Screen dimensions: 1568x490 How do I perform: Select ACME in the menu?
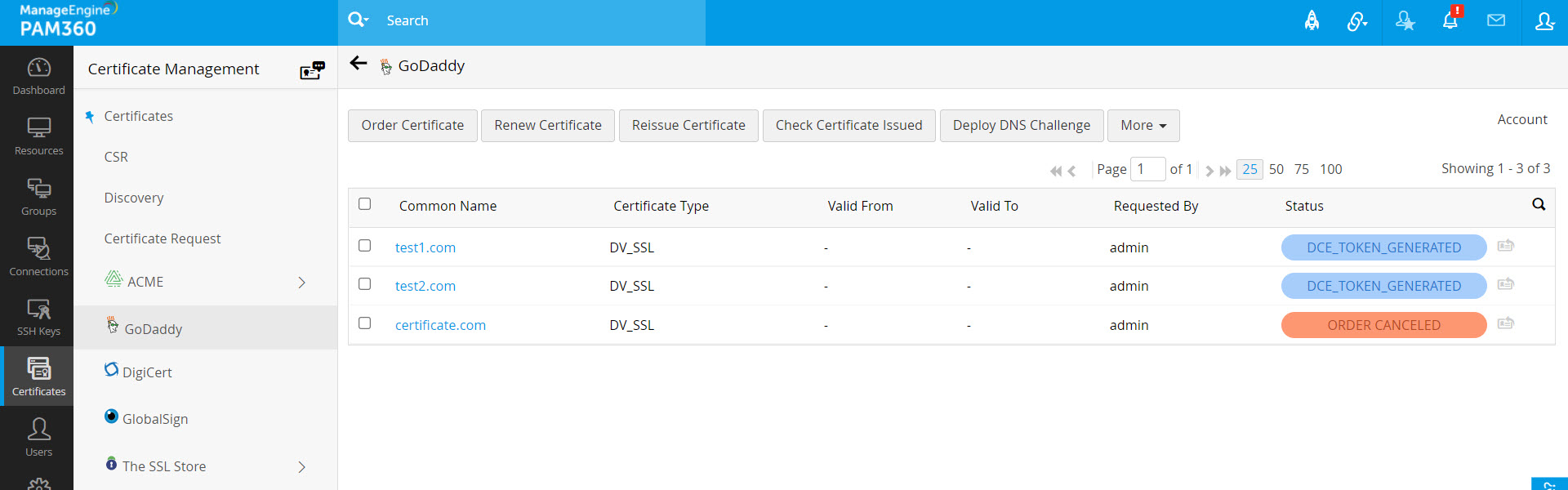click(145, 282)
